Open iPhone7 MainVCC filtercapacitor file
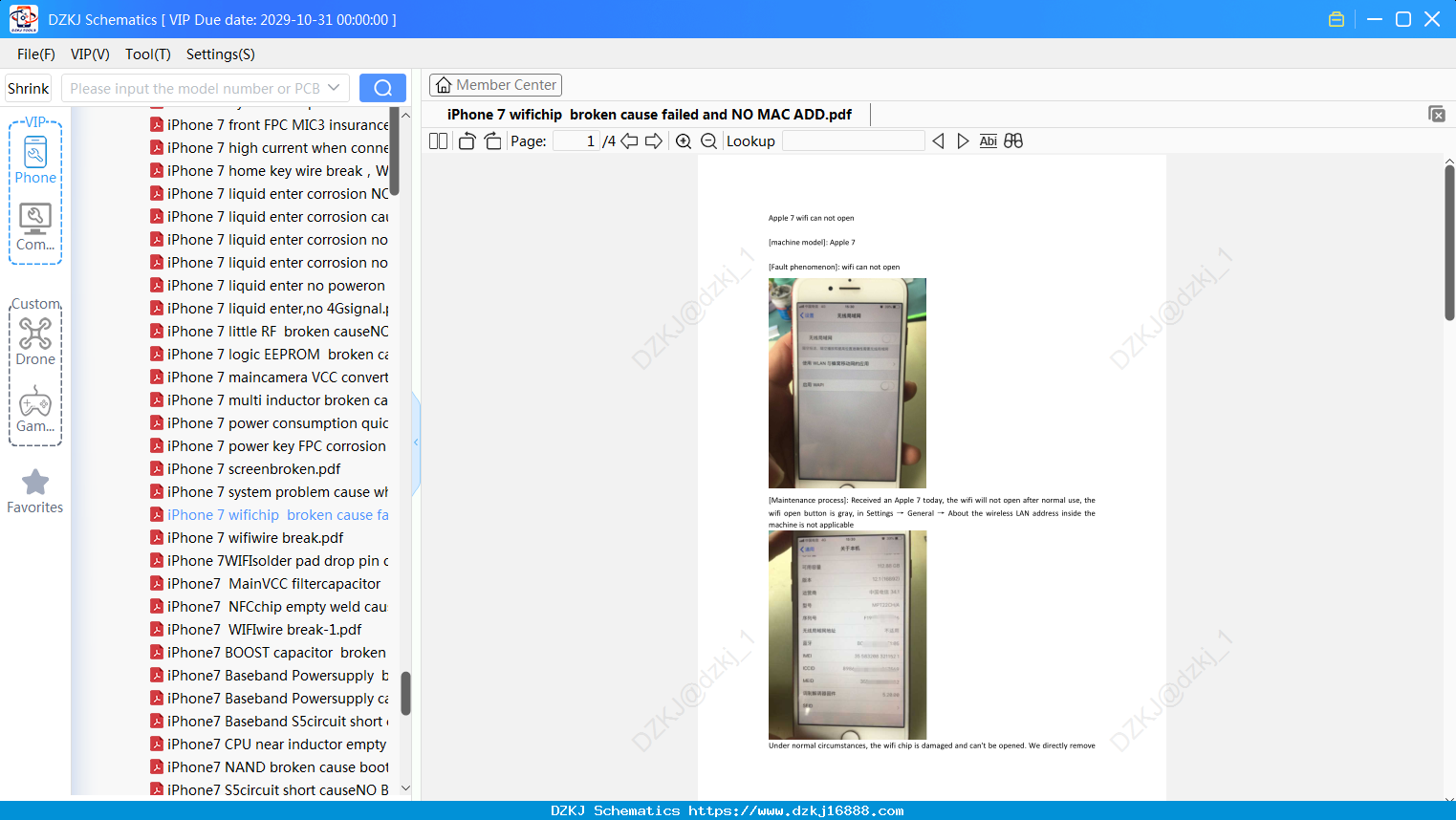1456x820 pixels. coord(266,584)
